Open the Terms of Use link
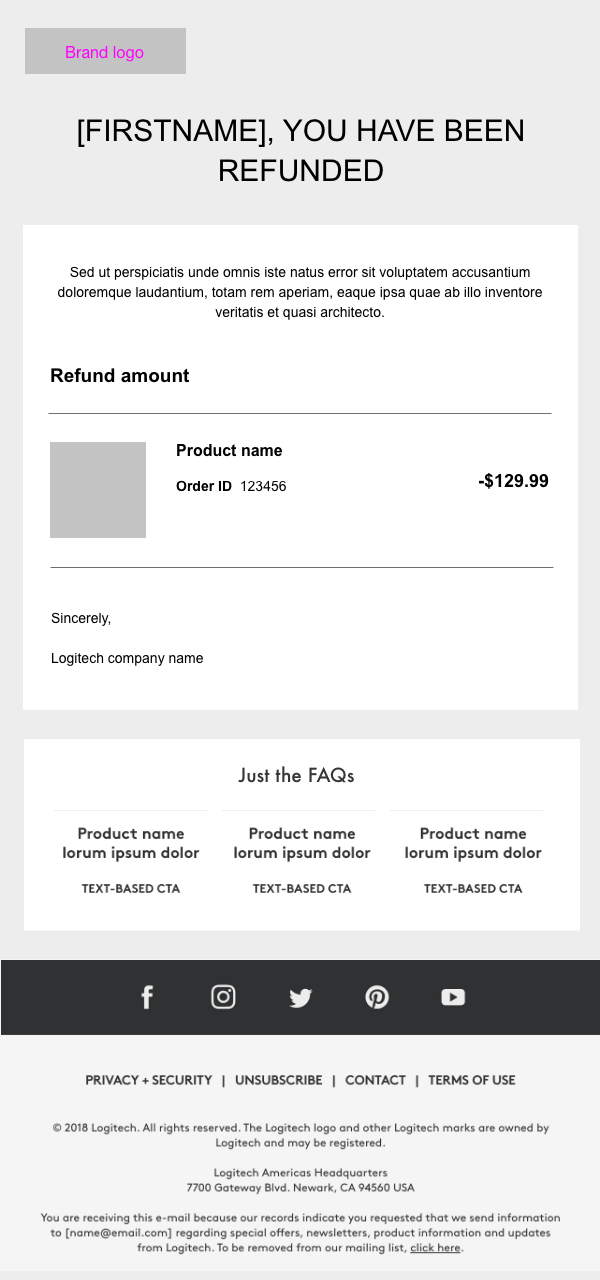The image size is (600, 1280). pos(471,1080)
